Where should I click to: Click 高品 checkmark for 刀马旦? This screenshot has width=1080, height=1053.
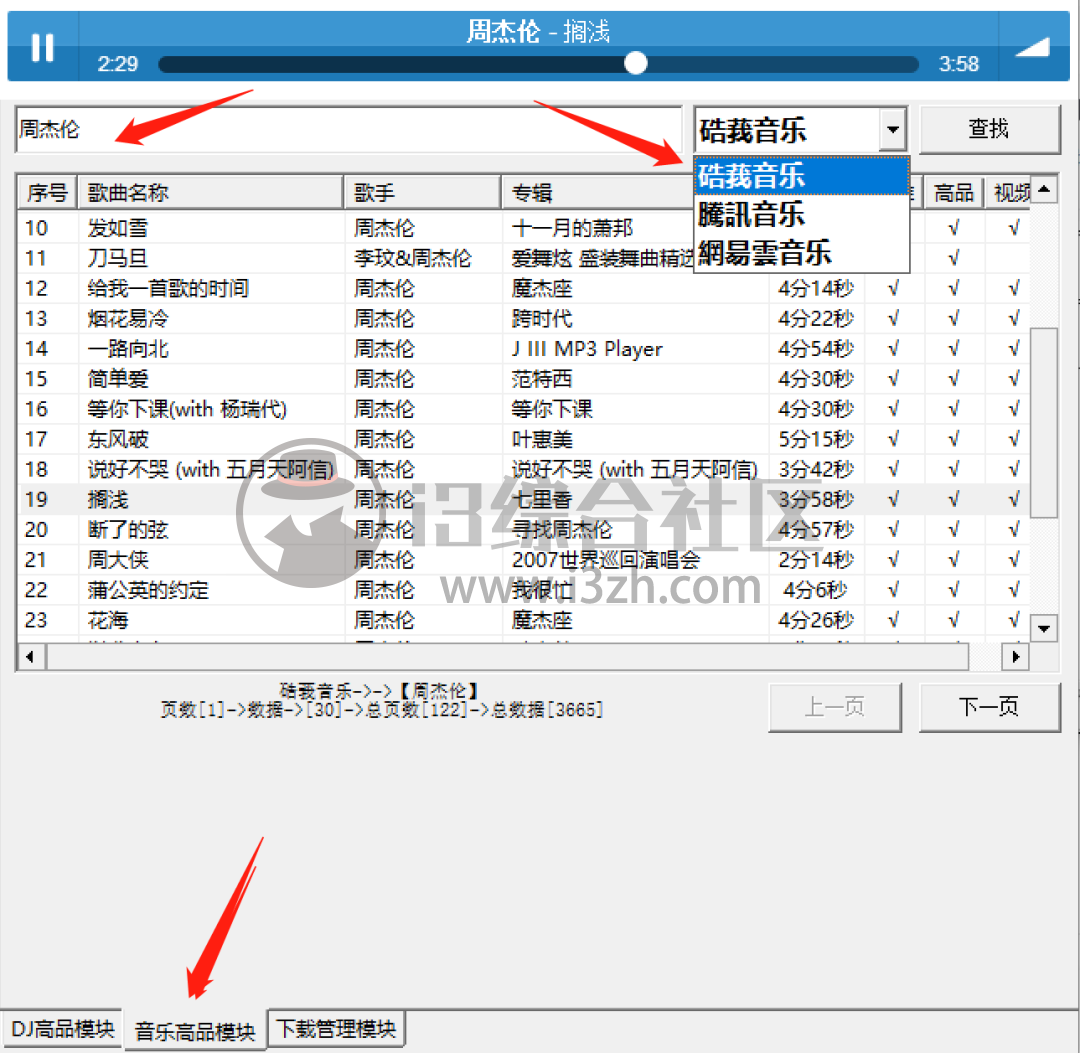pyautogui.click(x=953, y=258)
